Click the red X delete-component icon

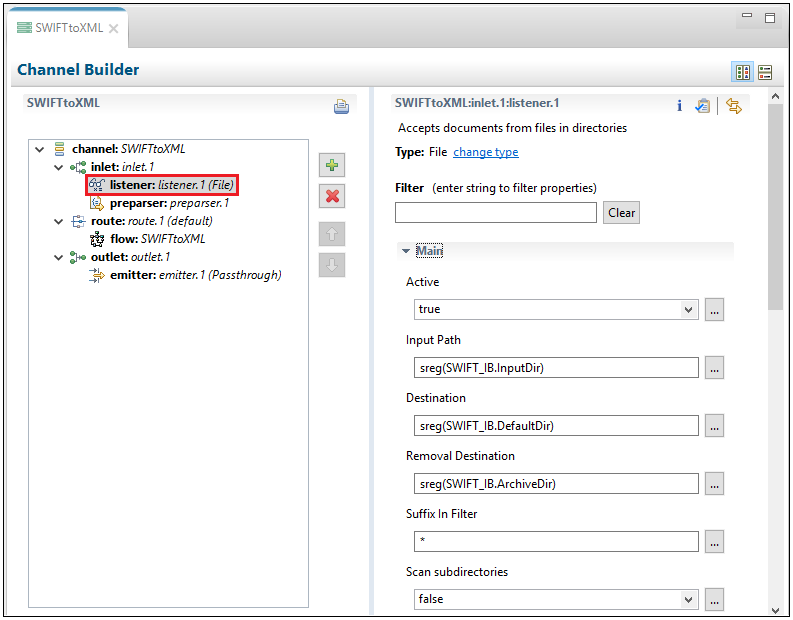click(x=332, y=196)
